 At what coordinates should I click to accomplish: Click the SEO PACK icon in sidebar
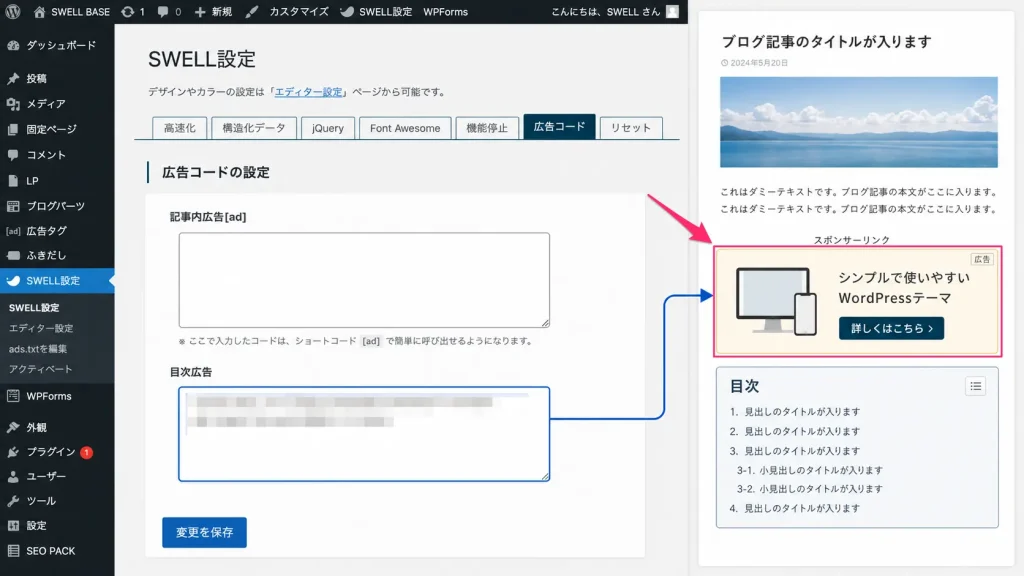coord(13,551)
